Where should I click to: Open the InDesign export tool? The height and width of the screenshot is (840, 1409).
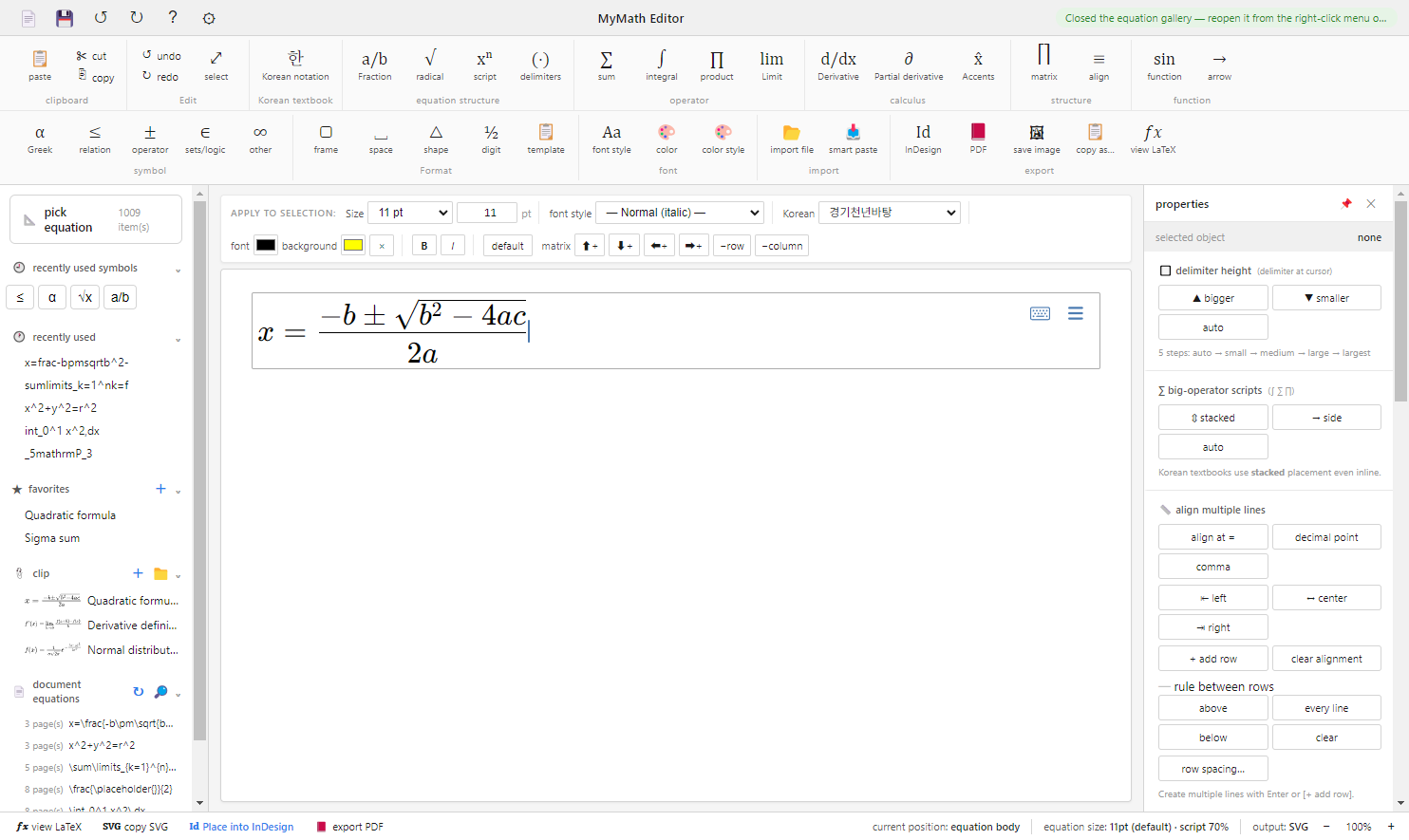pos(923,139)
